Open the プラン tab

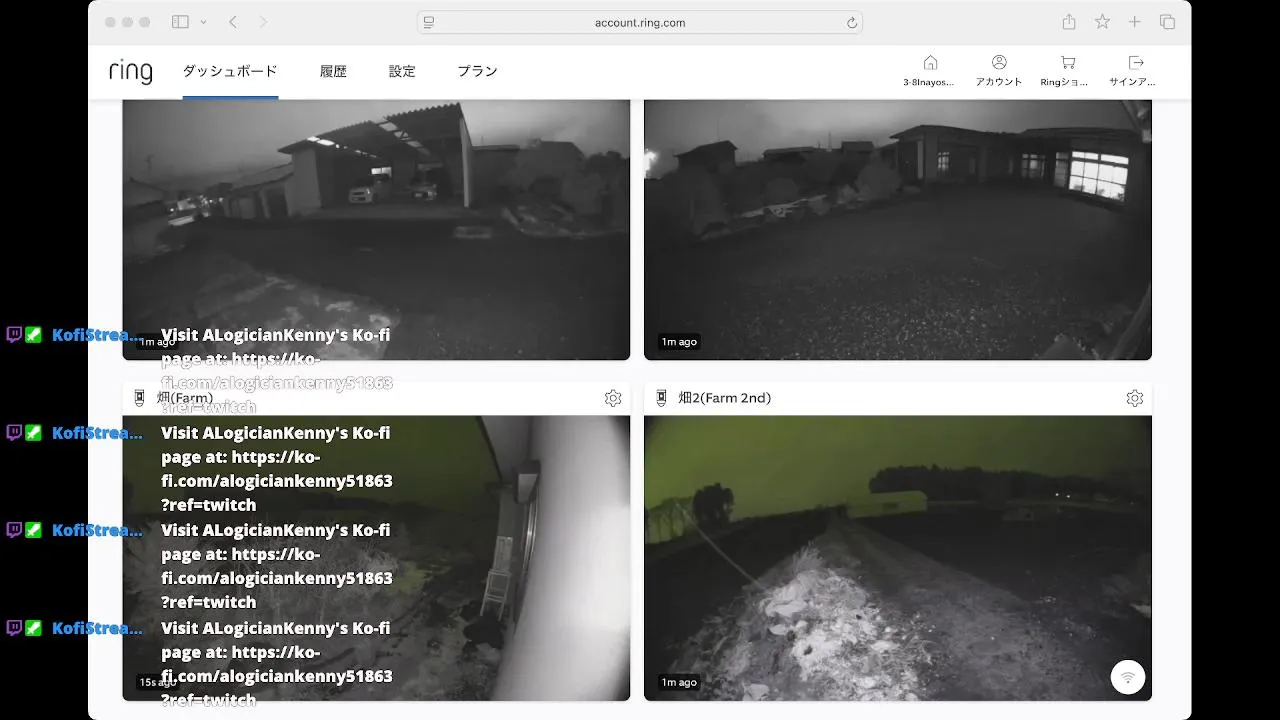[477, 71]
